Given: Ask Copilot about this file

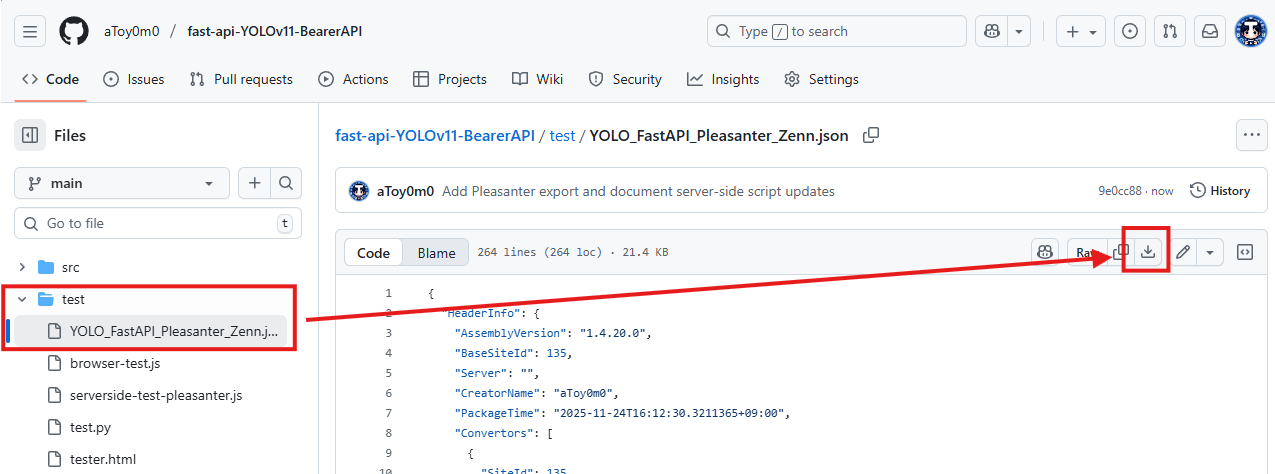Looking at the screenshot, I should pos(1045,253).
